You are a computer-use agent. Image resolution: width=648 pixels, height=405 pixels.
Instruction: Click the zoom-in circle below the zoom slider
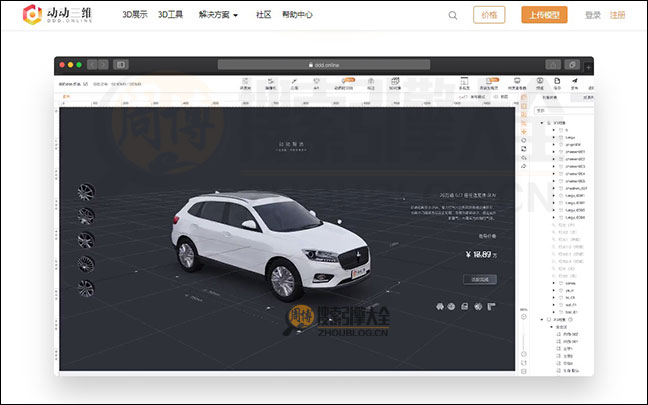(524, 354)
